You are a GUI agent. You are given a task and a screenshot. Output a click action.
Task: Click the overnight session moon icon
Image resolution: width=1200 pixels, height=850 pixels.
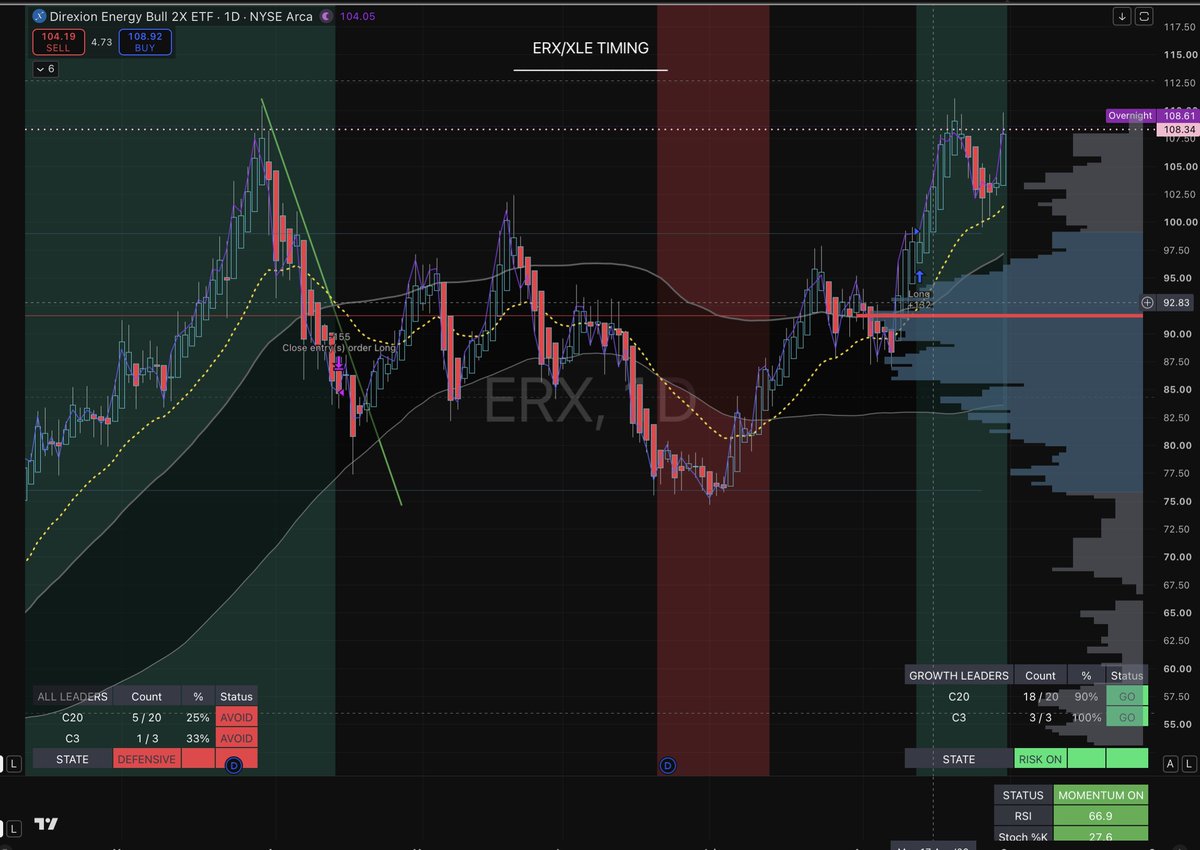[x=325, y=17]
